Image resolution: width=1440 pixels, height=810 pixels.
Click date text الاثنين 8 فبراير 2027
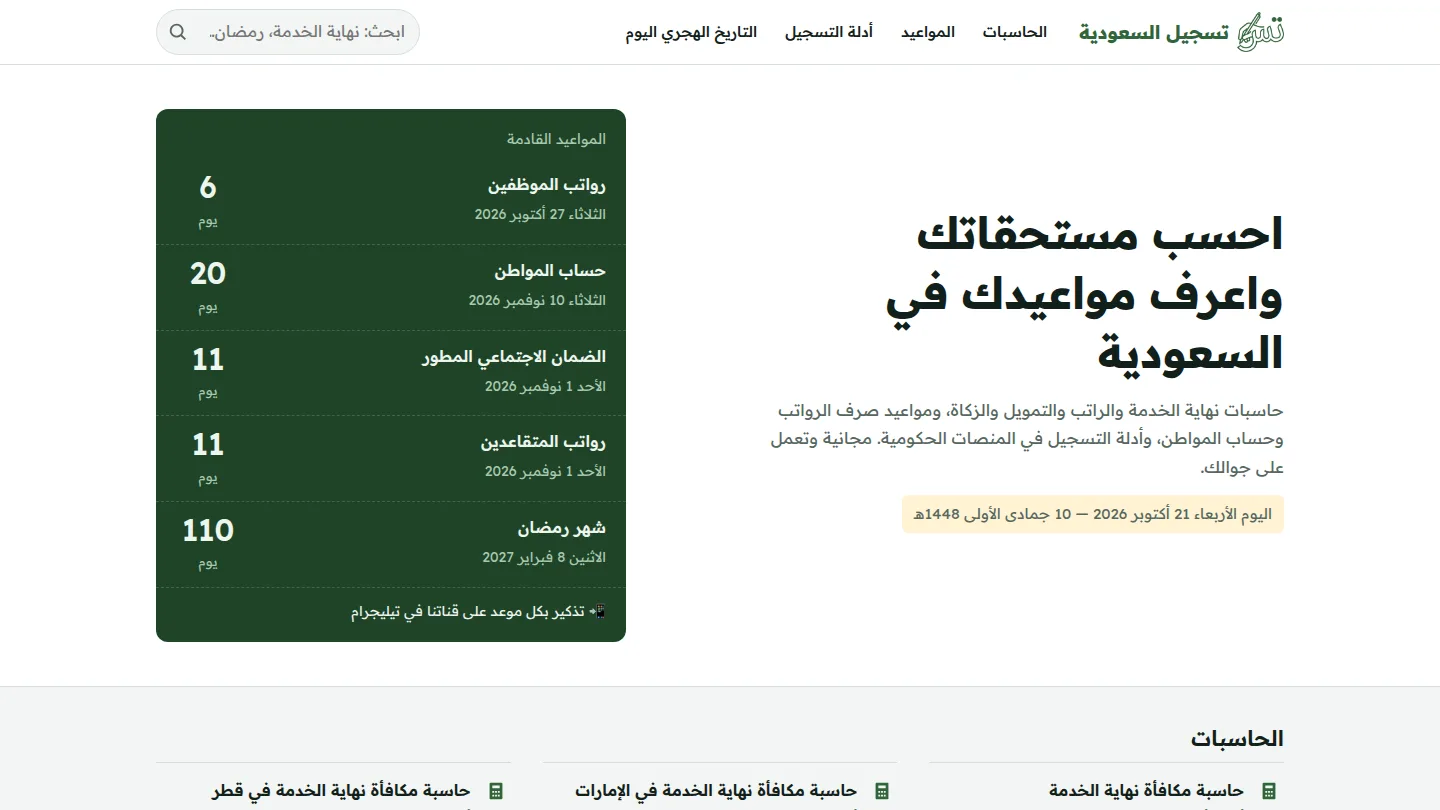pos(544,557)
